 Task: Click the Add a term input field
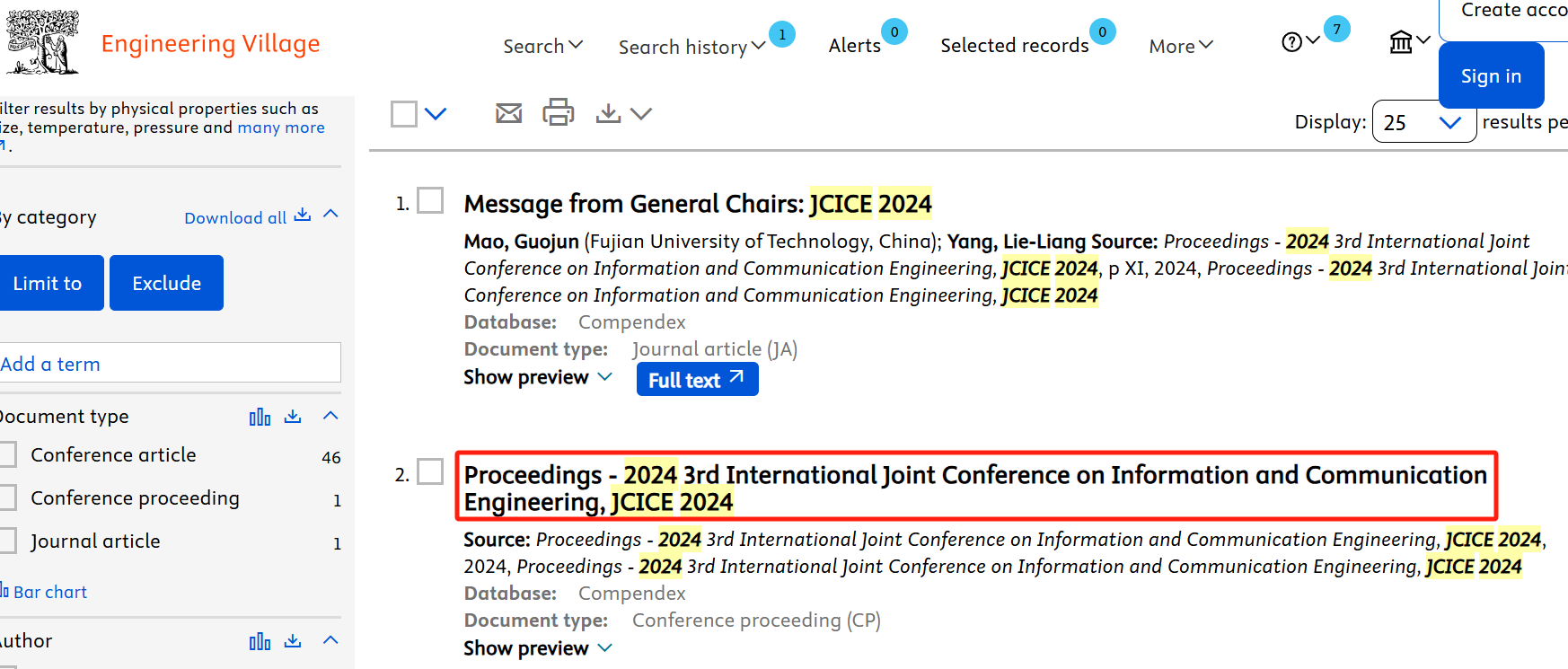[169, 364]
